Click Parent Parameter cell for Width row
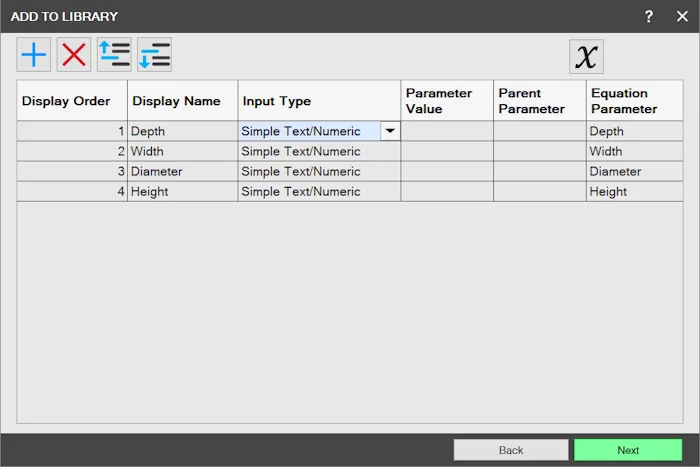The image size is (700, 467). (x=540, y=151)
